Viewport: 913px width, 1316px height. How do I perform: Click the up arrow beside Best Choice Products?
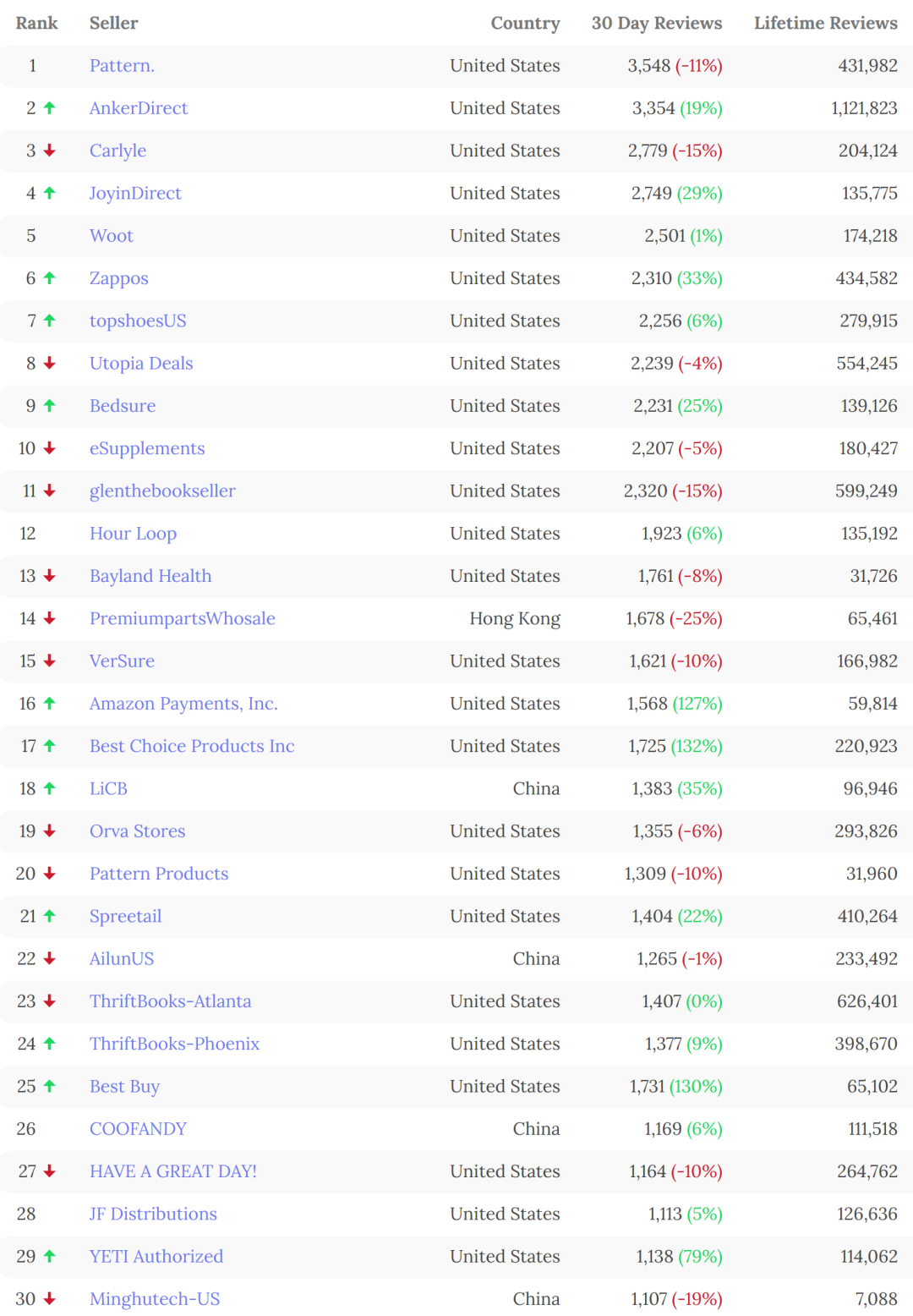coord(49,746)
